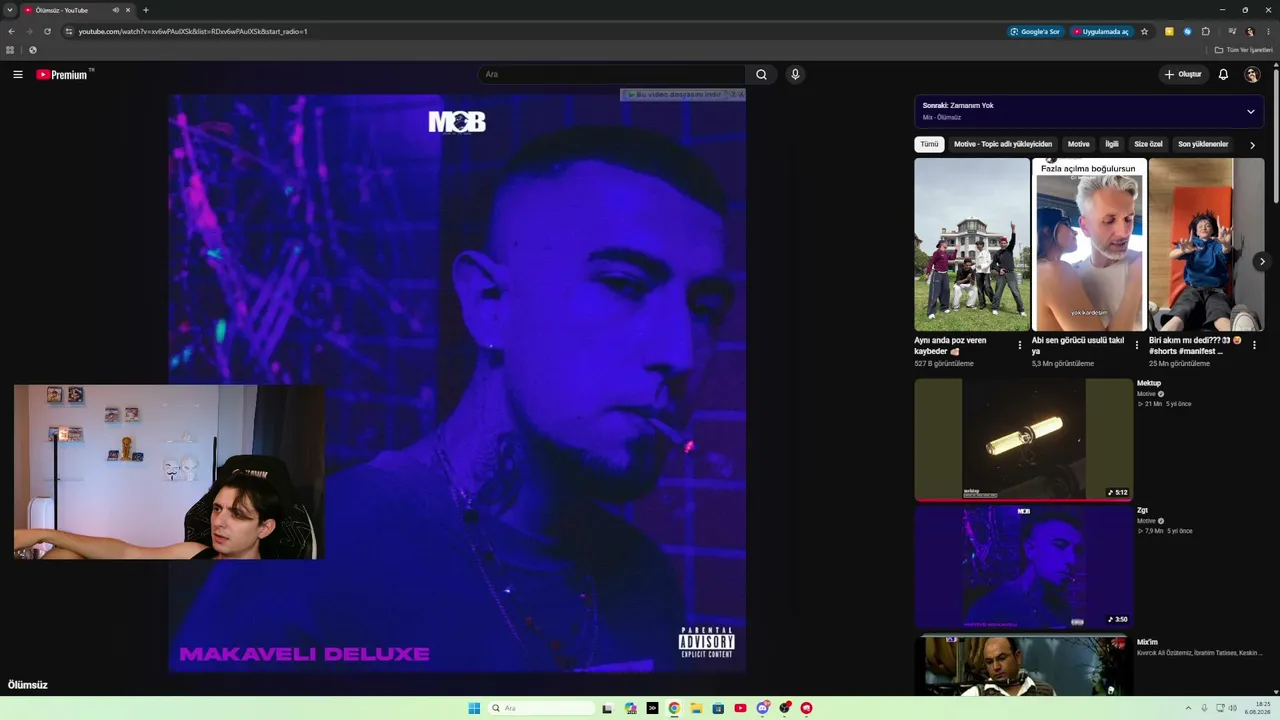Reload the YouTube page
This screenshot has width=1280, height=720.
point(47,31)
